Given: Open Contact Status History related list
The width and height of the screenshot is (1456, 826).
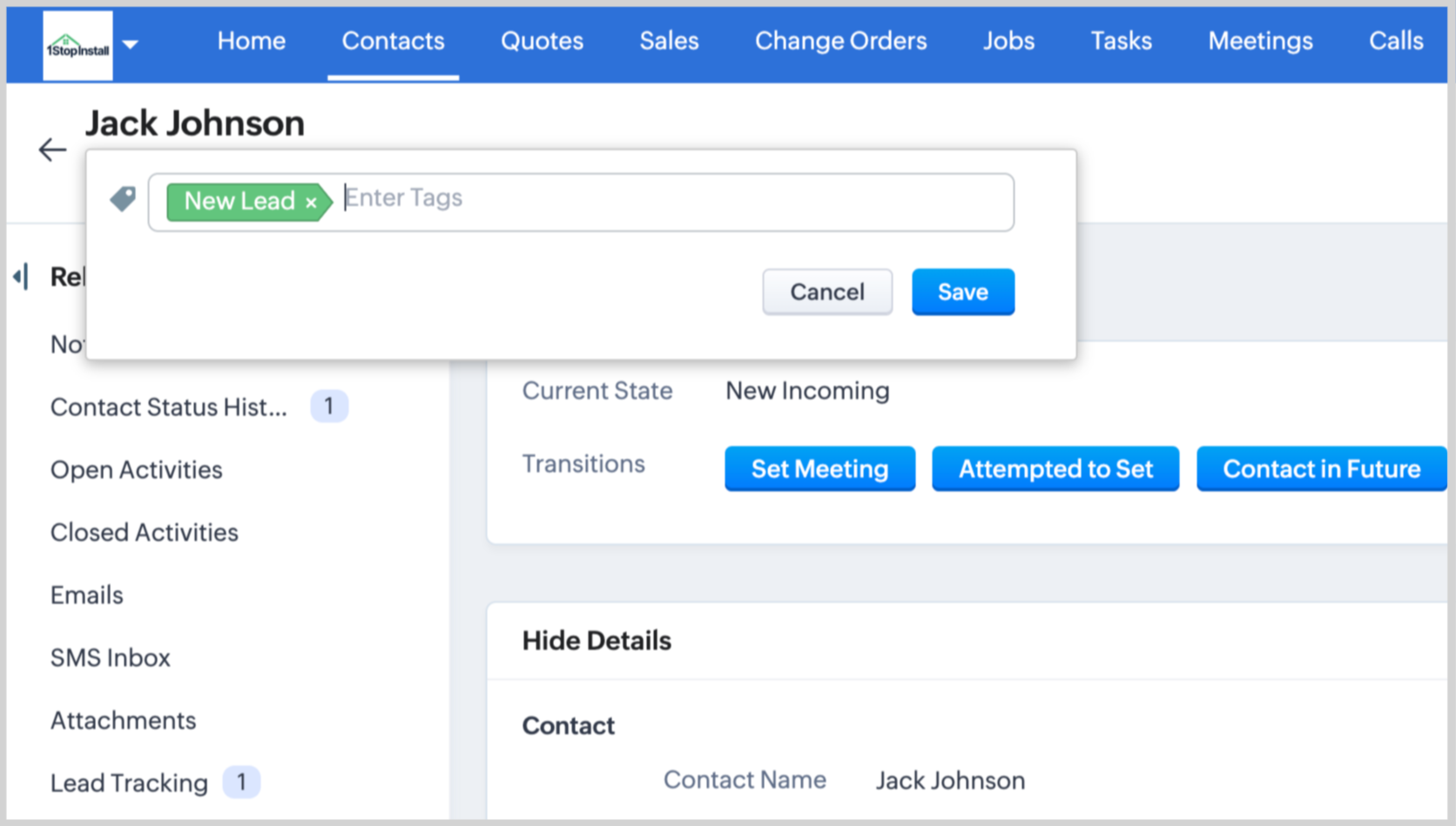Looking at the screenshot, I should coord(168,407).
